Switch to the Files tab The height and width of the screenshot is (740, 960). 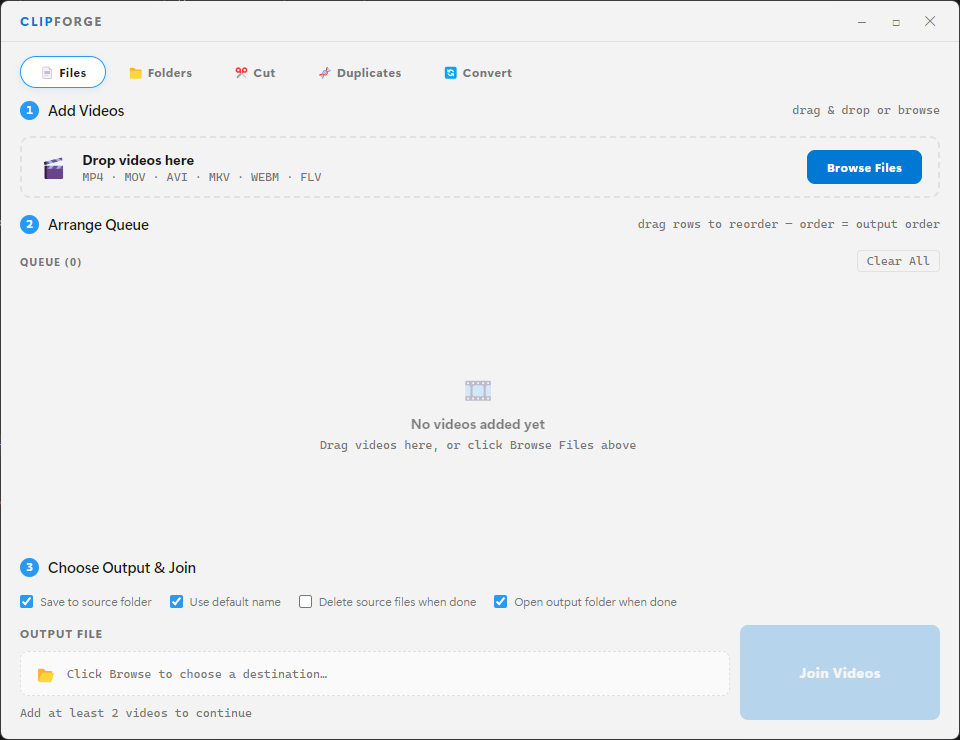63,72
